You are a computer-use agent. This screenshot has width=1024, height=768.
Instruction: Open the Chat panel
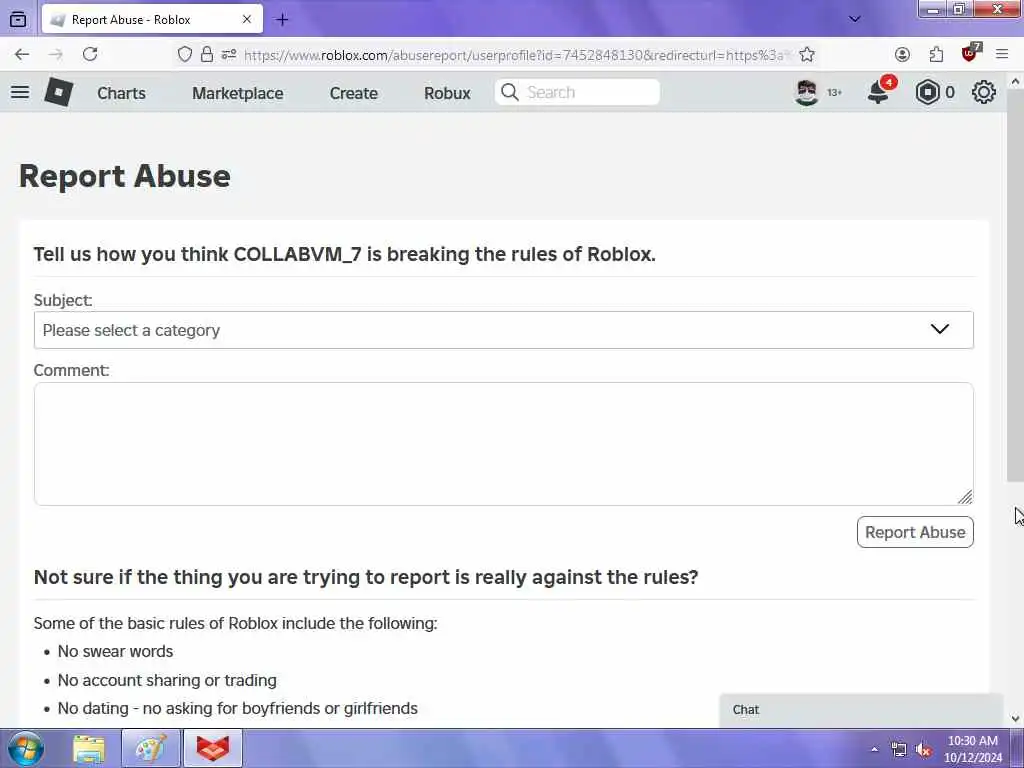pyautogui.click(x=861, y=710)
